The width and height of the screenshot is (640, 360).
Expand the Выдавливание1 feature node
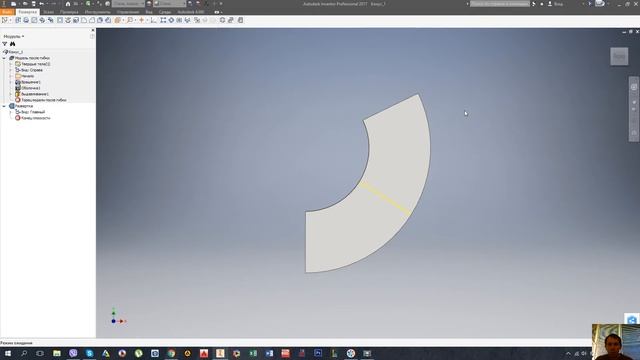(x=11, y=94)
